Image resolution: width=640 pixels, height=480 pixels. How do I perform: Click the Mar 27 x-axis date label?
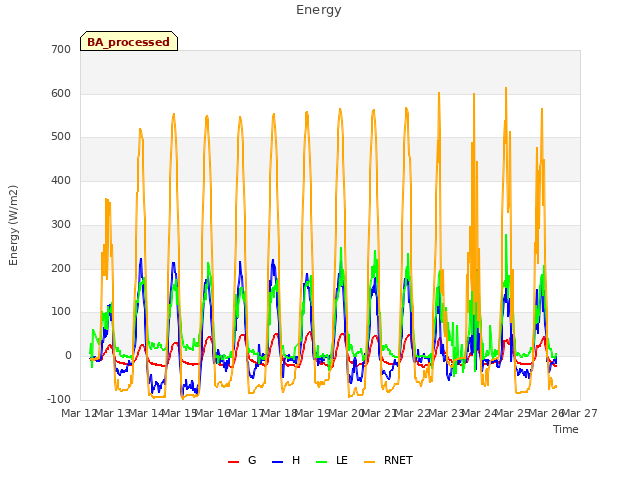[580, 413]
